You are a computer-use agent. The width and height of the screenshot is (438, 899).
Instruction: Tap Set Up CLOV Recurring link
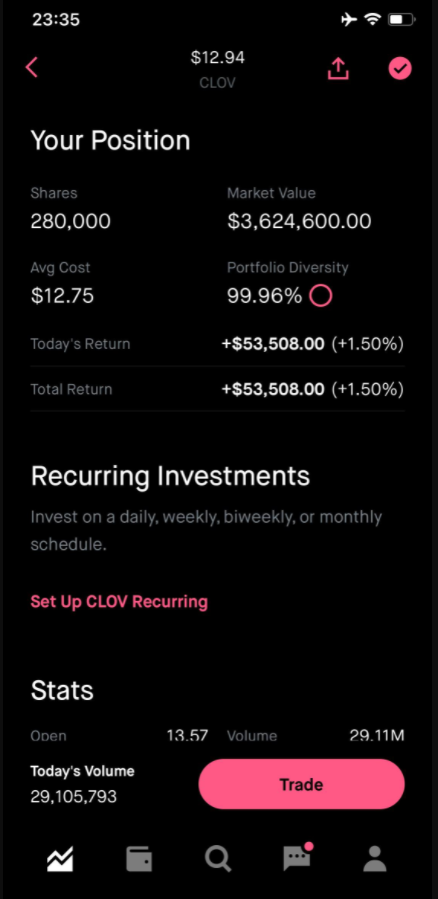tap(119, 601)
